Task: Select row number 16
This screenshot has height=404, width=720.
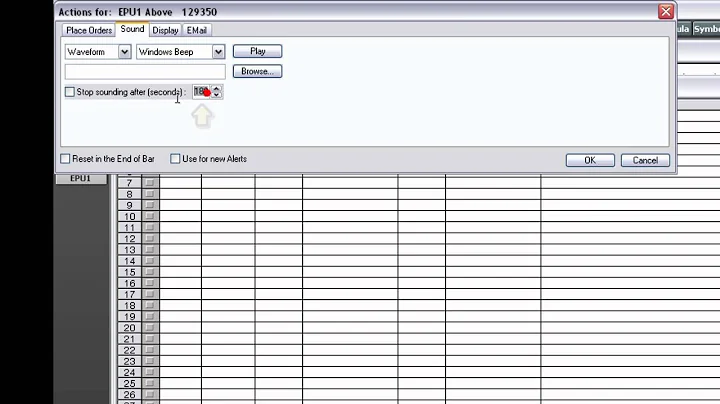Action: click(129, 283)
